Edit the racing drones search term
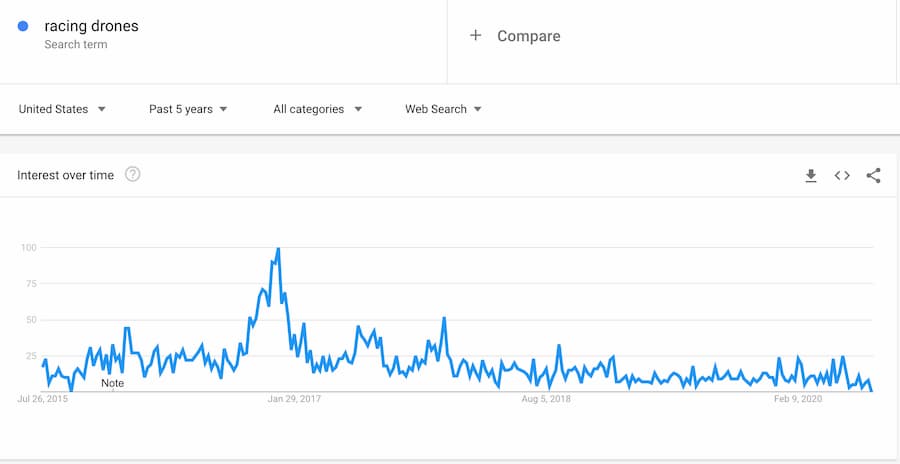 [x=91, y=26]
